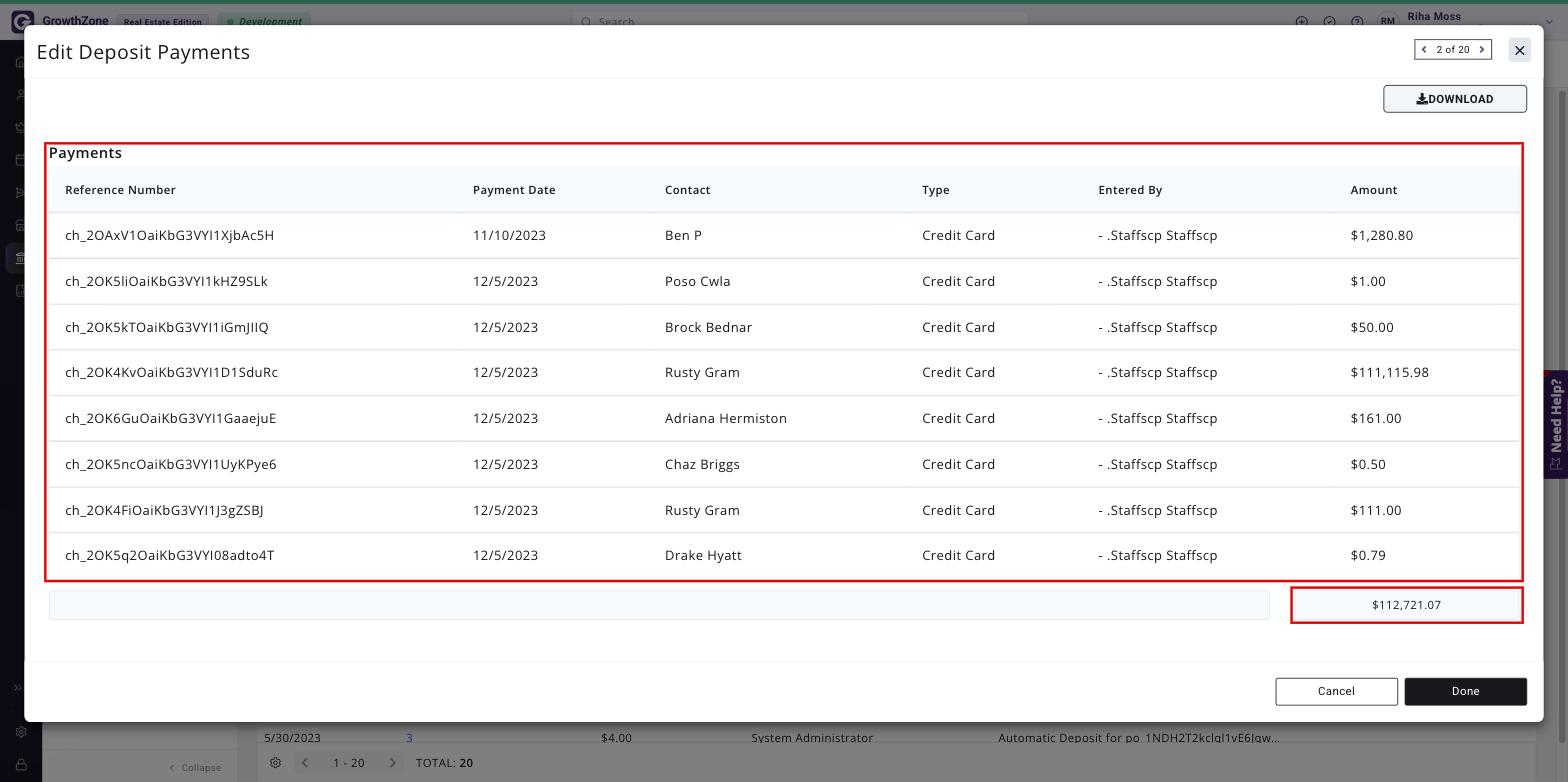Go to the next deposit record arrow
Image resolution: width=1568 pixels, height=782 pixels.
pos(1482,50)
